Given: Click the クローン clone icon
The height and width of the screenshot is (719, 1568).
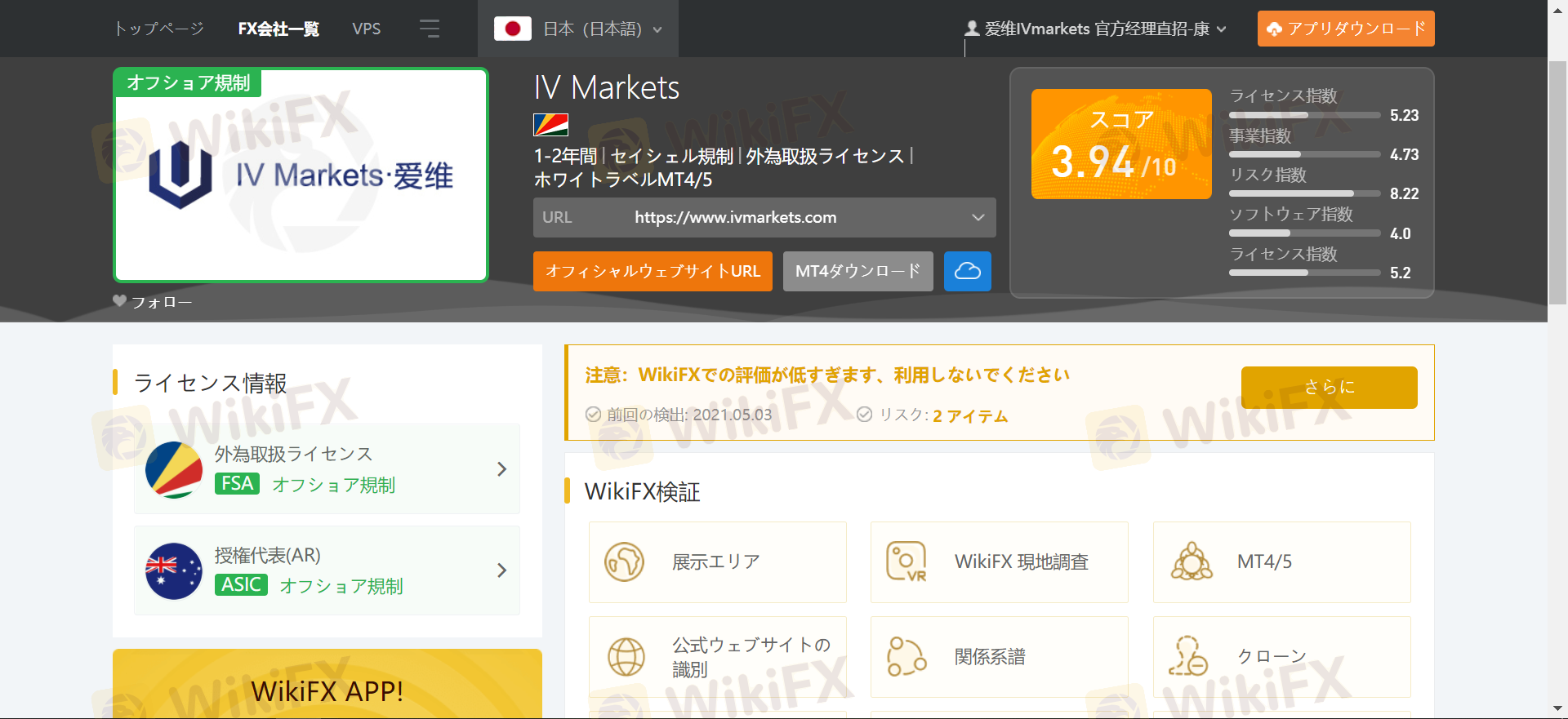Looking at the screenshot, I should pos(1188,657).
